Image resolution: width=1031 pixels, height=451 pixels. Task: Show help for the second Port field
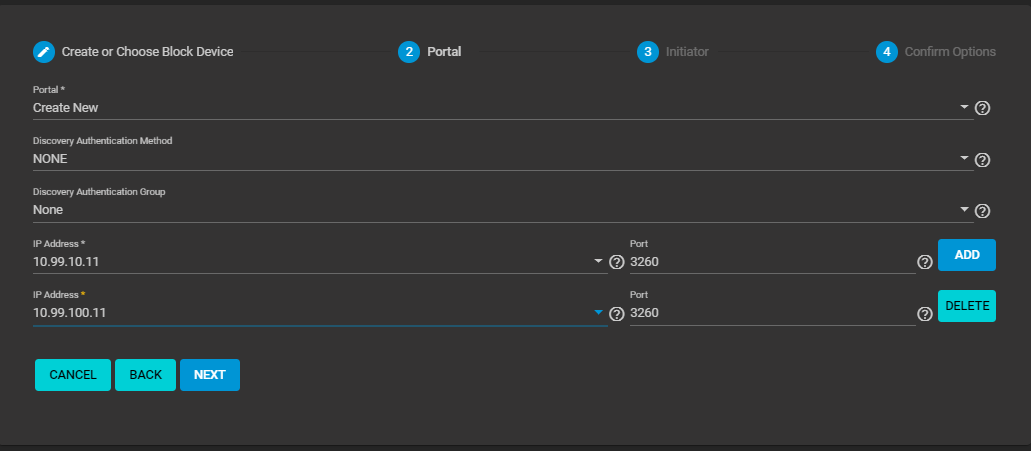pos(925,314)
